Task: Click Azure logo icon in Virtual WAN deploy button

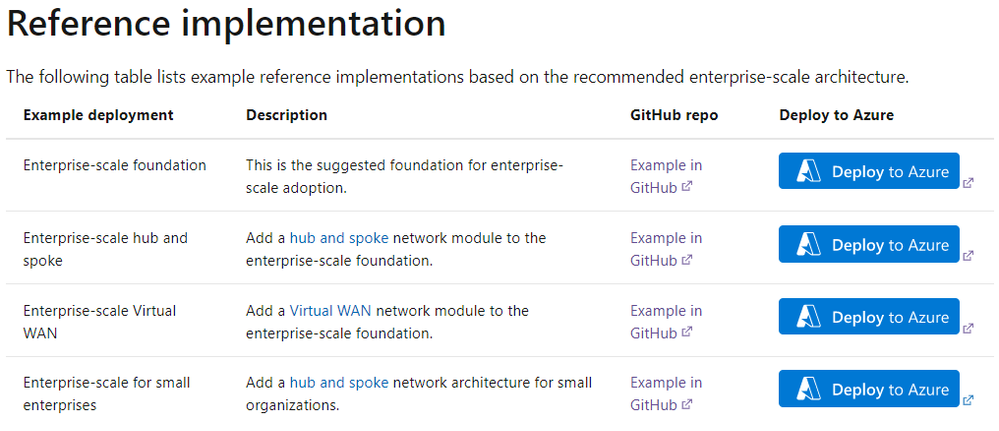Action: (808, 317)
